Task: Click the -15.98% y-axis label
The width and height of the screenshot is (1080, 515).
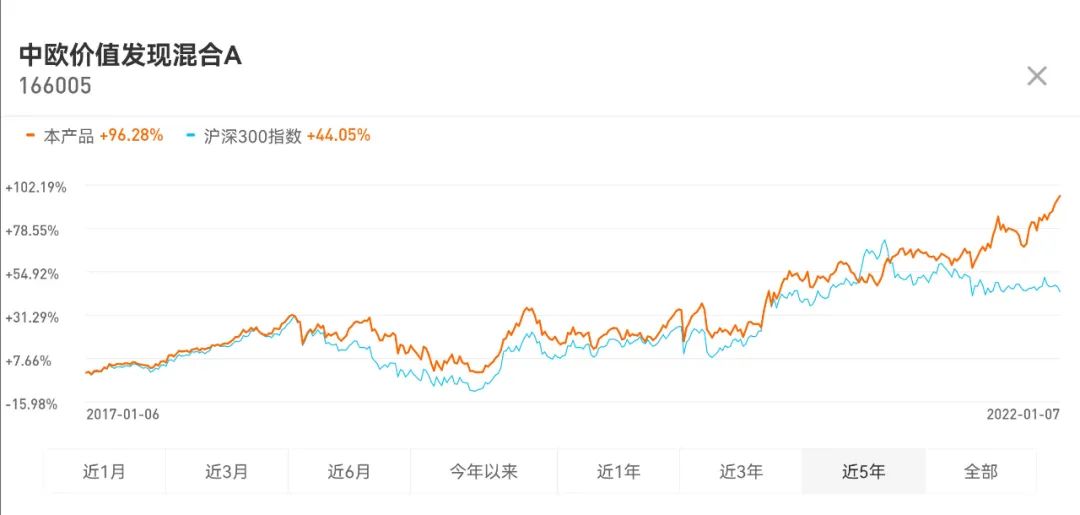Action: [31, 404]
